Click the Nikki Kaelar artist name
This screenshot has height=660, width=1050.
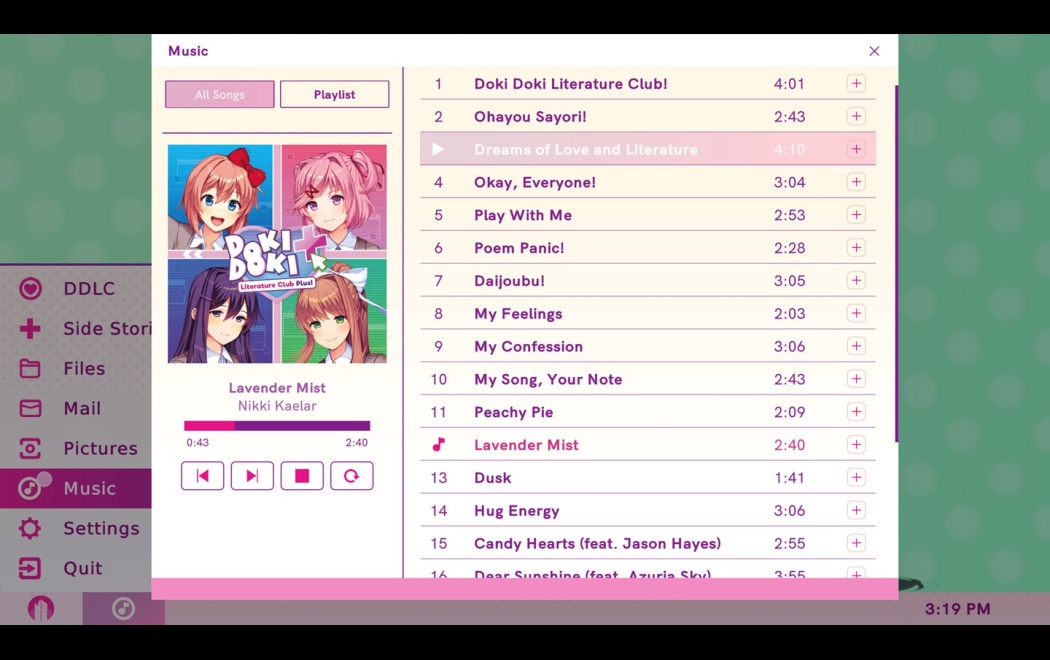tap(277, 406)
